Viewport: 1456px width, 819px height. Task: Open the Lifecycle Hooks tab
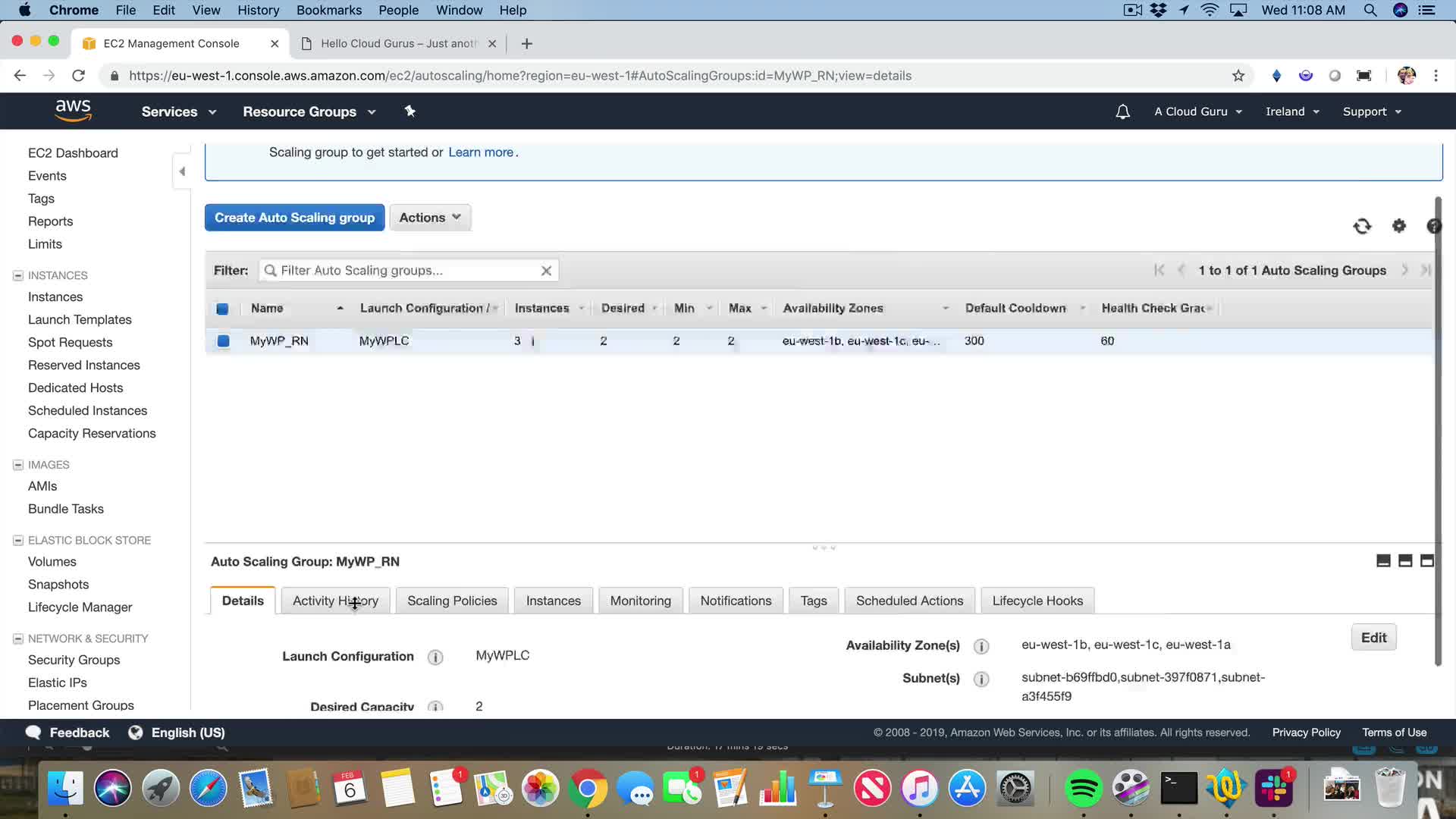pyautogui.click(x=1037, y=601)
